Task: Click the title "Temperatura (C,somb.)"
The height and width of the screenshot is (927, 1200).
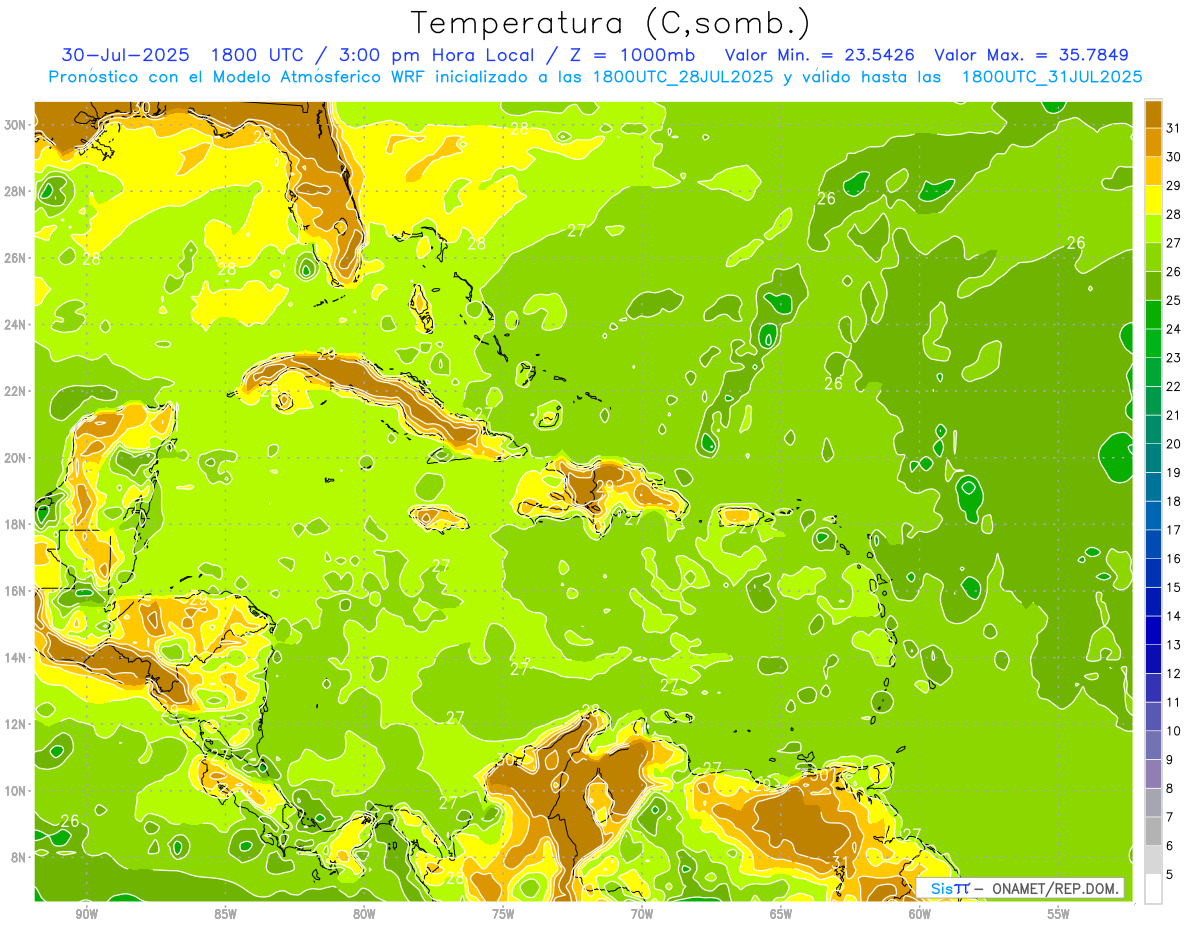Action: (611, 23)
